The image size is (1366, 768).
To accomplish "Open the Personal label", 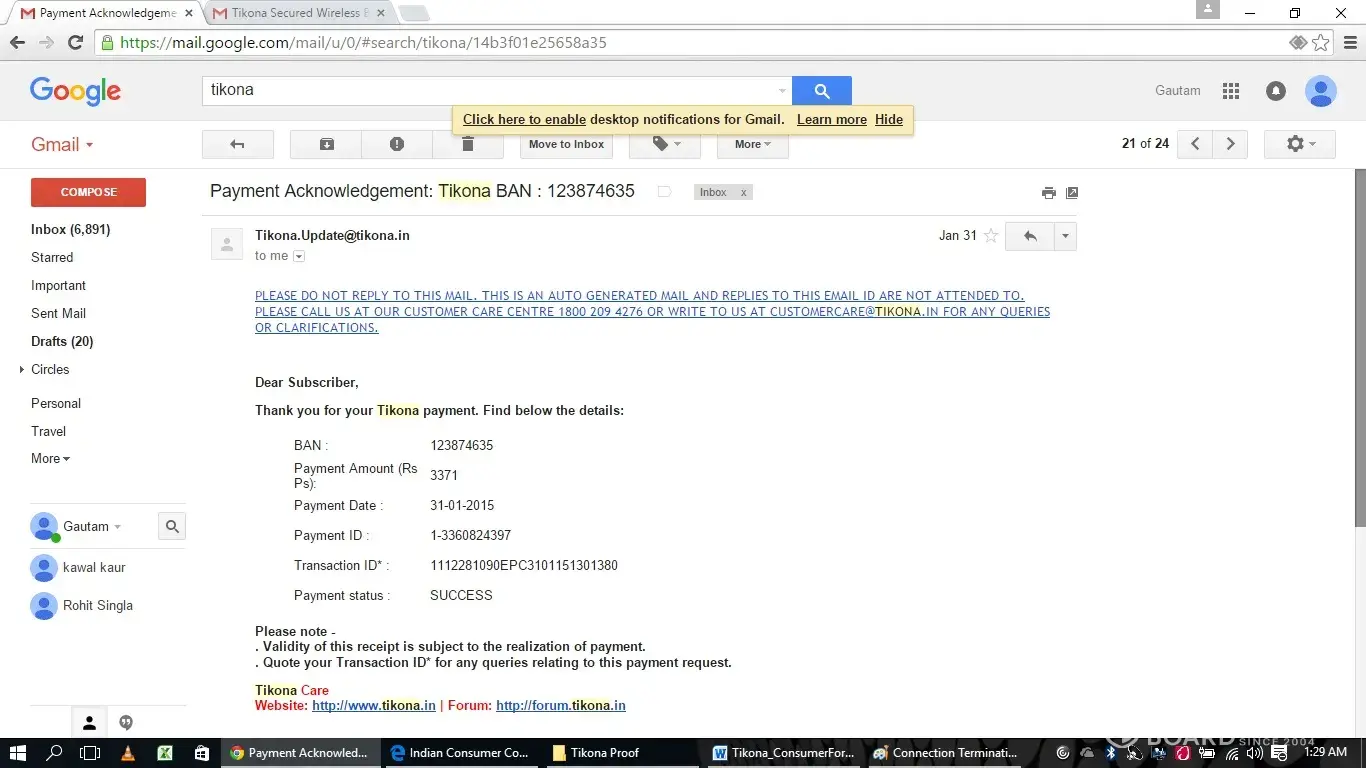I will (x=56, y=403).
